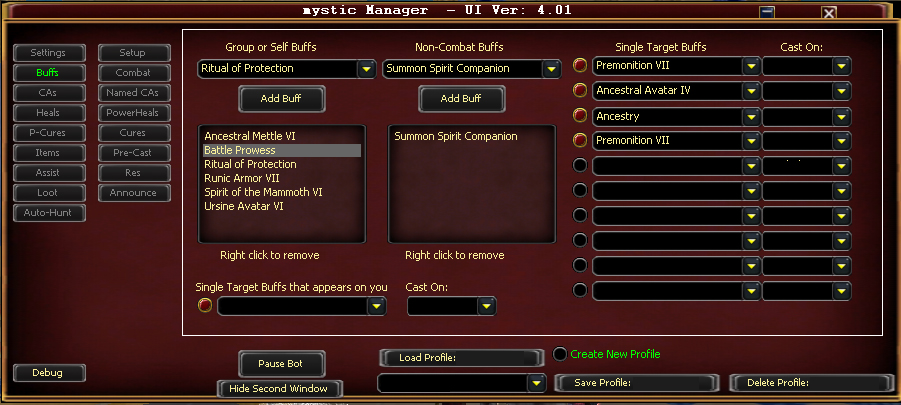Viewport: 901px width, 405px height.
Task: Open the Settings tab
Action: [x=49, y=53]
